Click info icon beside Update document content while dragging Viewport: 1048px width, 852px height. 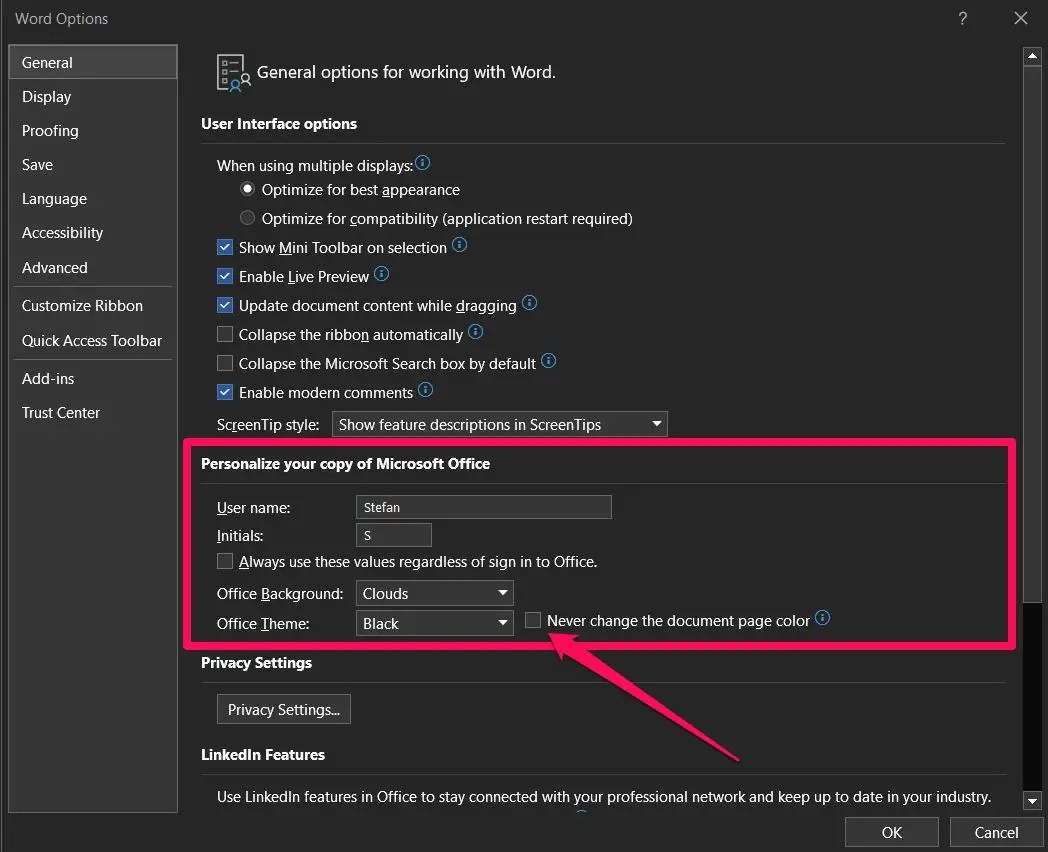pyautogui.click(x=529, y=303)
